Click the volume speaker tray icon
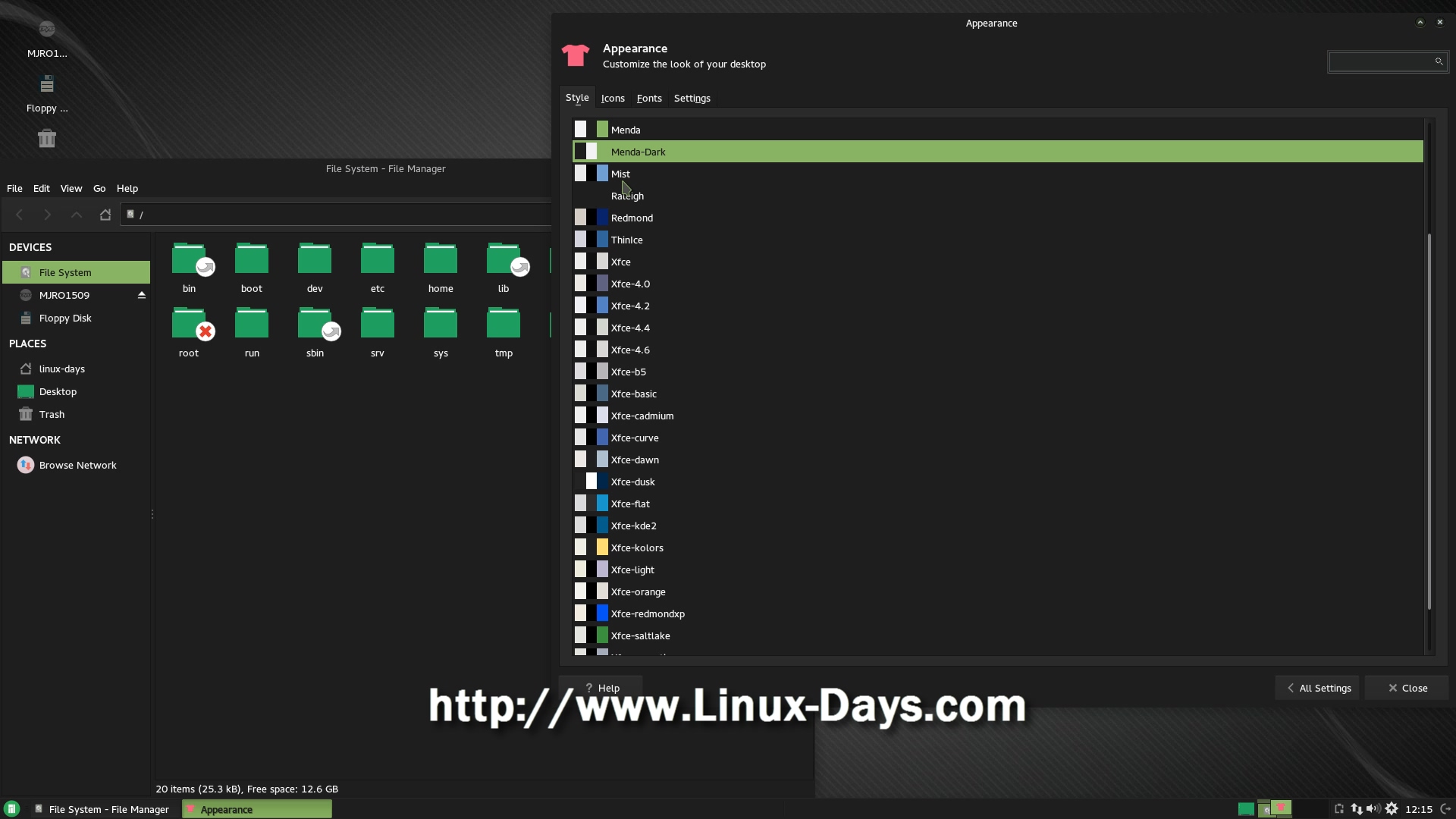Viewport: 1456px width, 819px height. tap(1373, 809)
